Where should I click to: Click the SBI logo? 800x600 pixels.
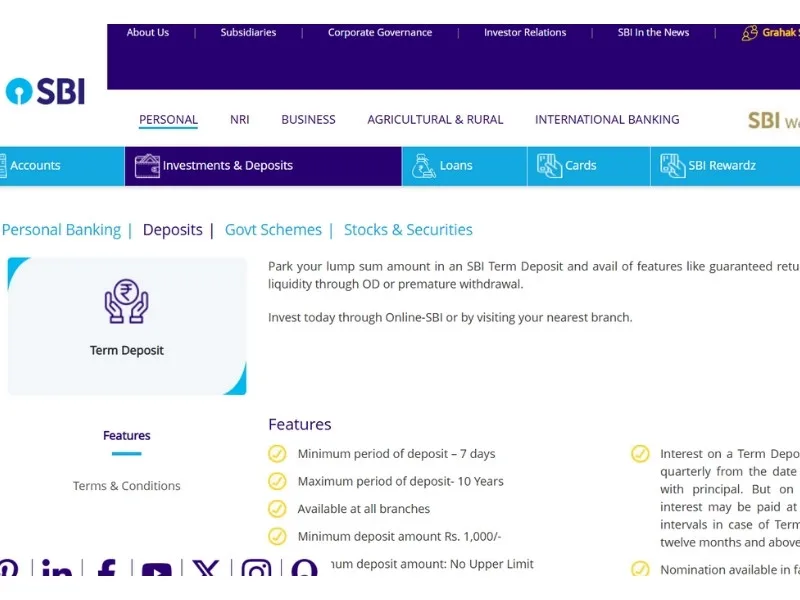(x=45, y=91)
